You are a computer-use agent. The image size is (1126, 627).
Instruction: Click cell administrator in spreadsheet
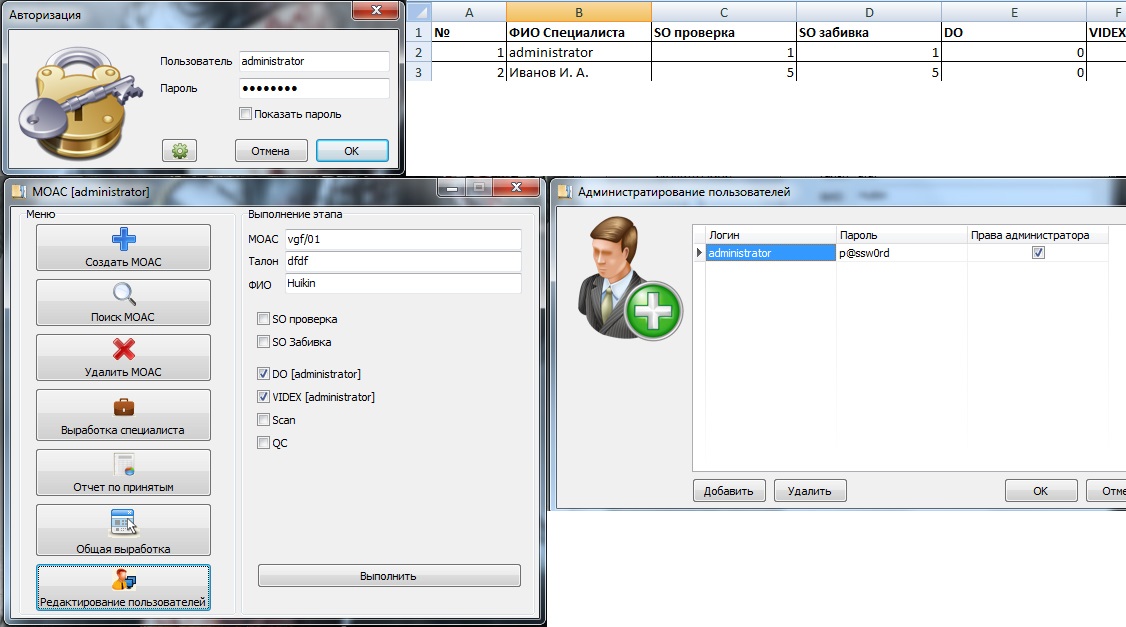pyautogui.click(x=579, y=52)
